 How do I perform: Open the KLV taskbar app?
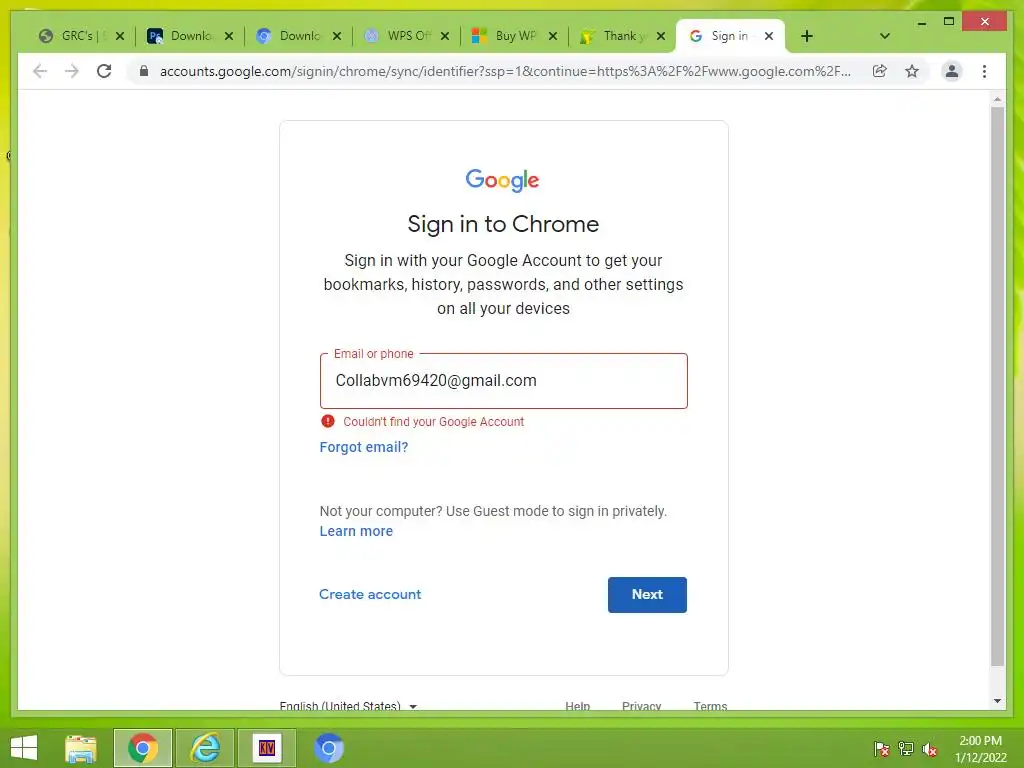(x=266, y=748)
